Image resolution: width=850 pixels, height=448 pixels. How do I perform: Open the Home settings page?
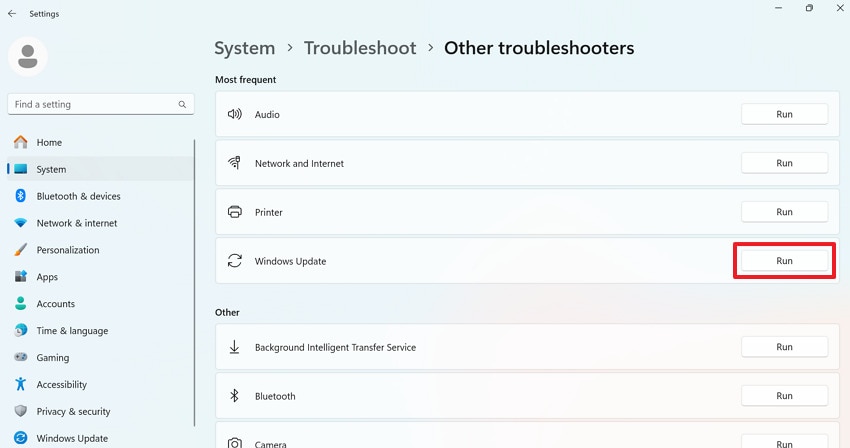click(x=101, y=142)
